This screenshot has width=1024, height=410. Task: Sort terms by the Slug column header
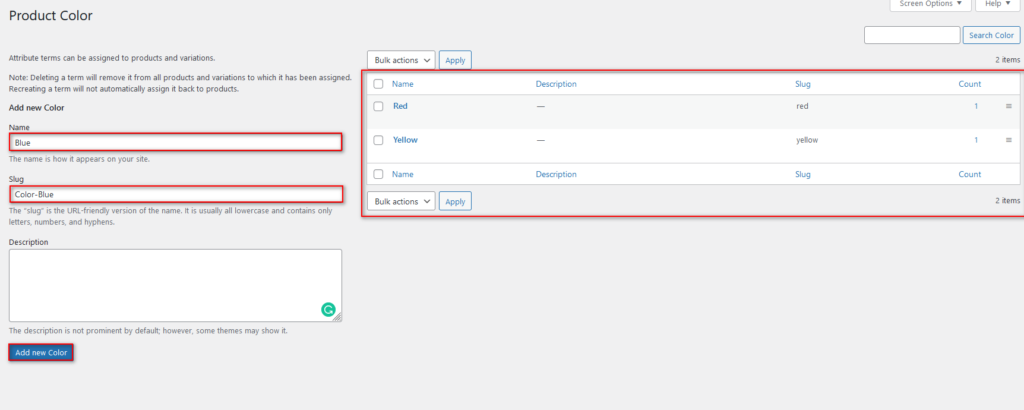click(803, 84)
